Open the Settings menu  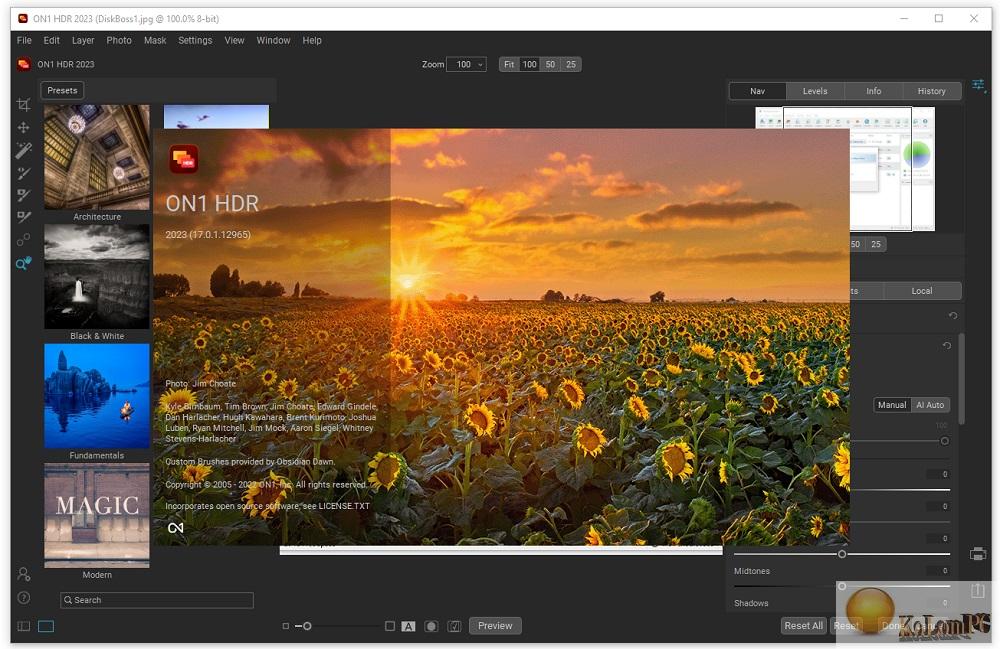(x=195, y=40)
